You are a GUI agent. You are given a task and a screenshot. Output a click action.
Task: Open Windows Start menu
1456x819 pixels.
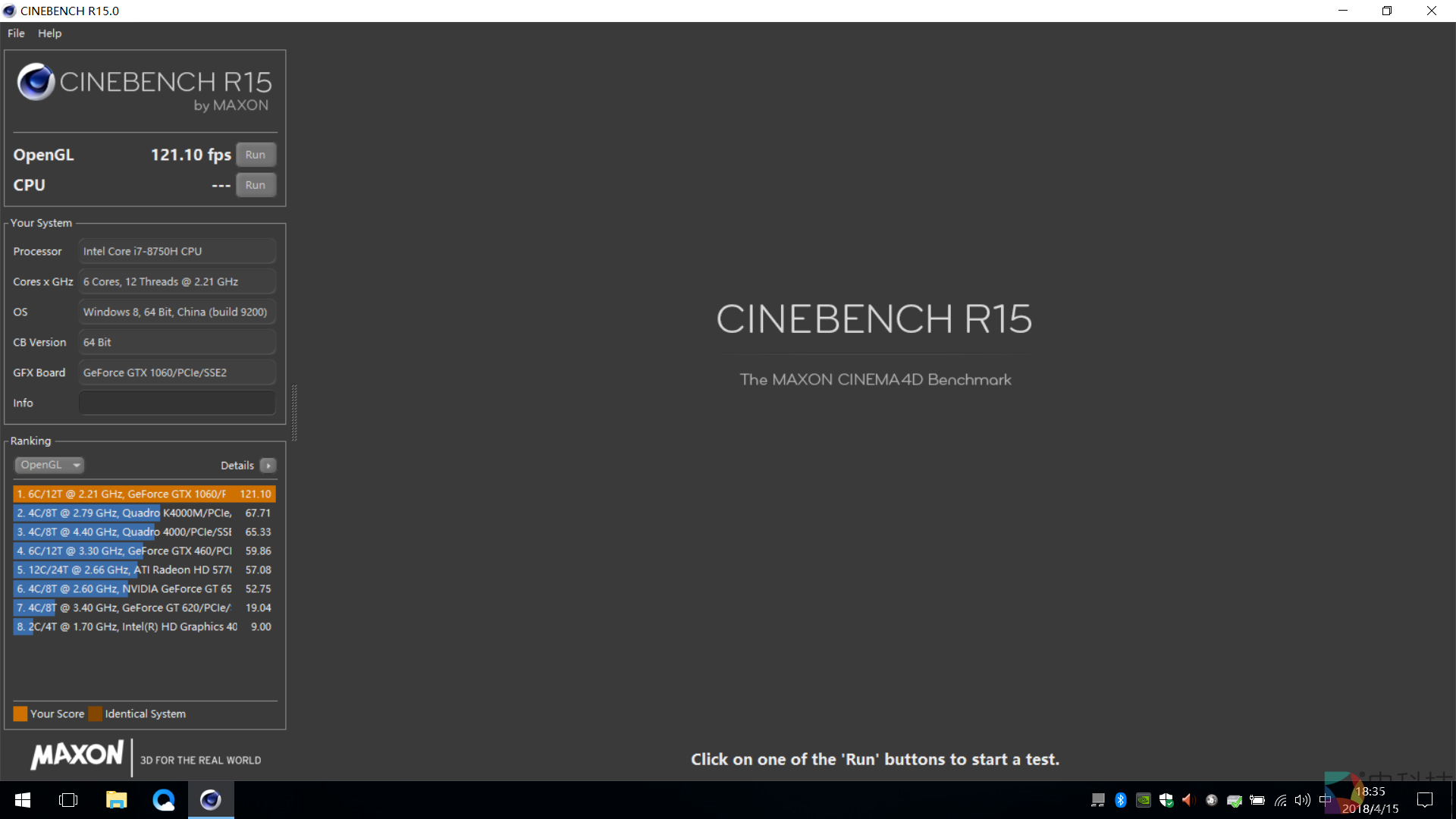[23, 800]
